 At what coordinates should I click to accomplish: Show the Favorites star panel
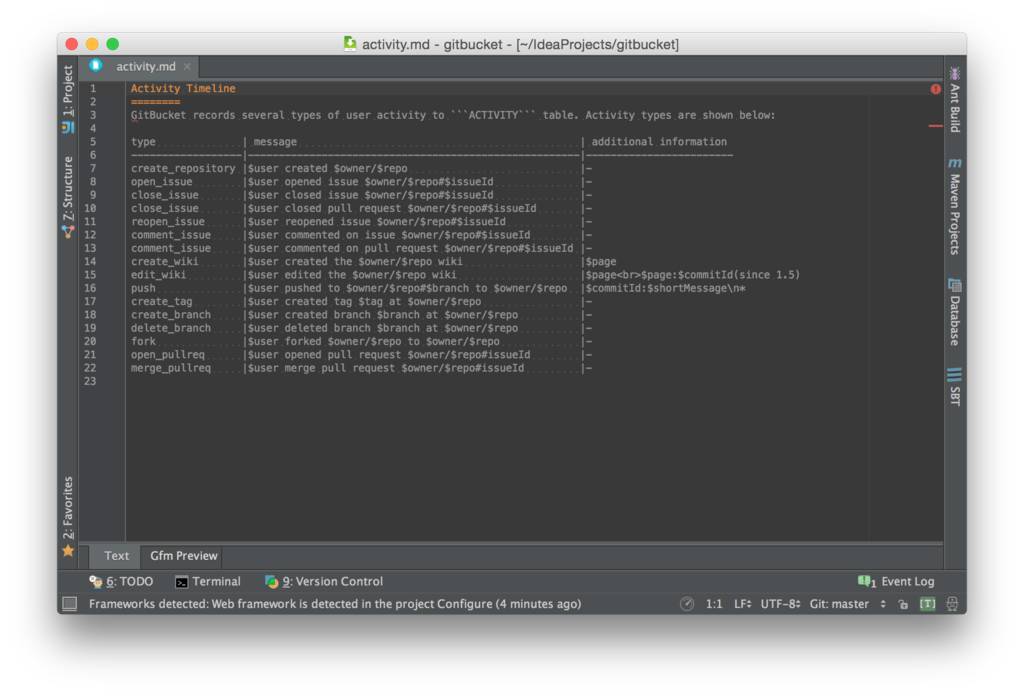click(68, 516)
